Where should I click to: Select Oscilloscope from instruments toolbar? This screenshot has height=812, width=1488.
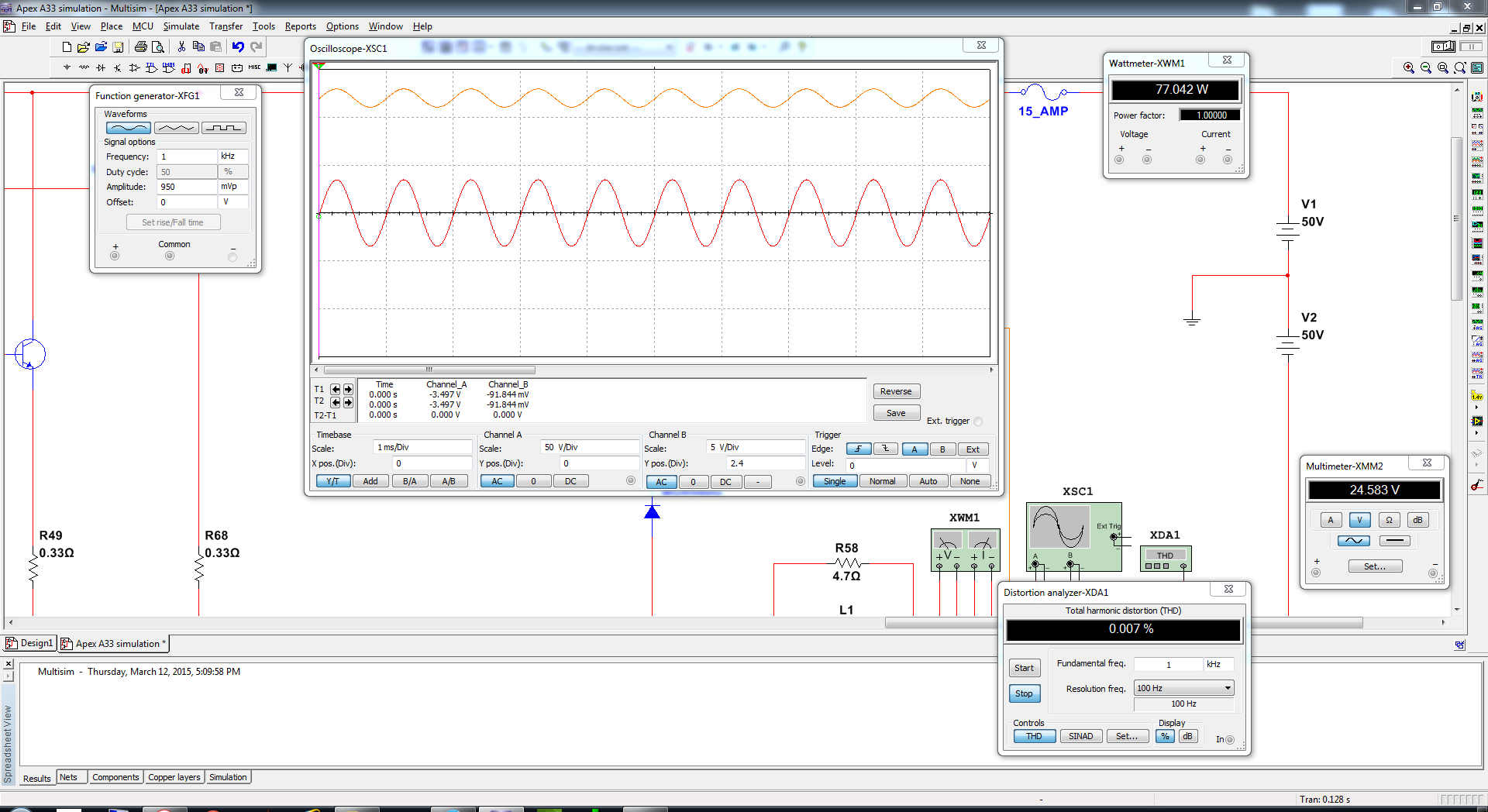(x=1477, y=144)
